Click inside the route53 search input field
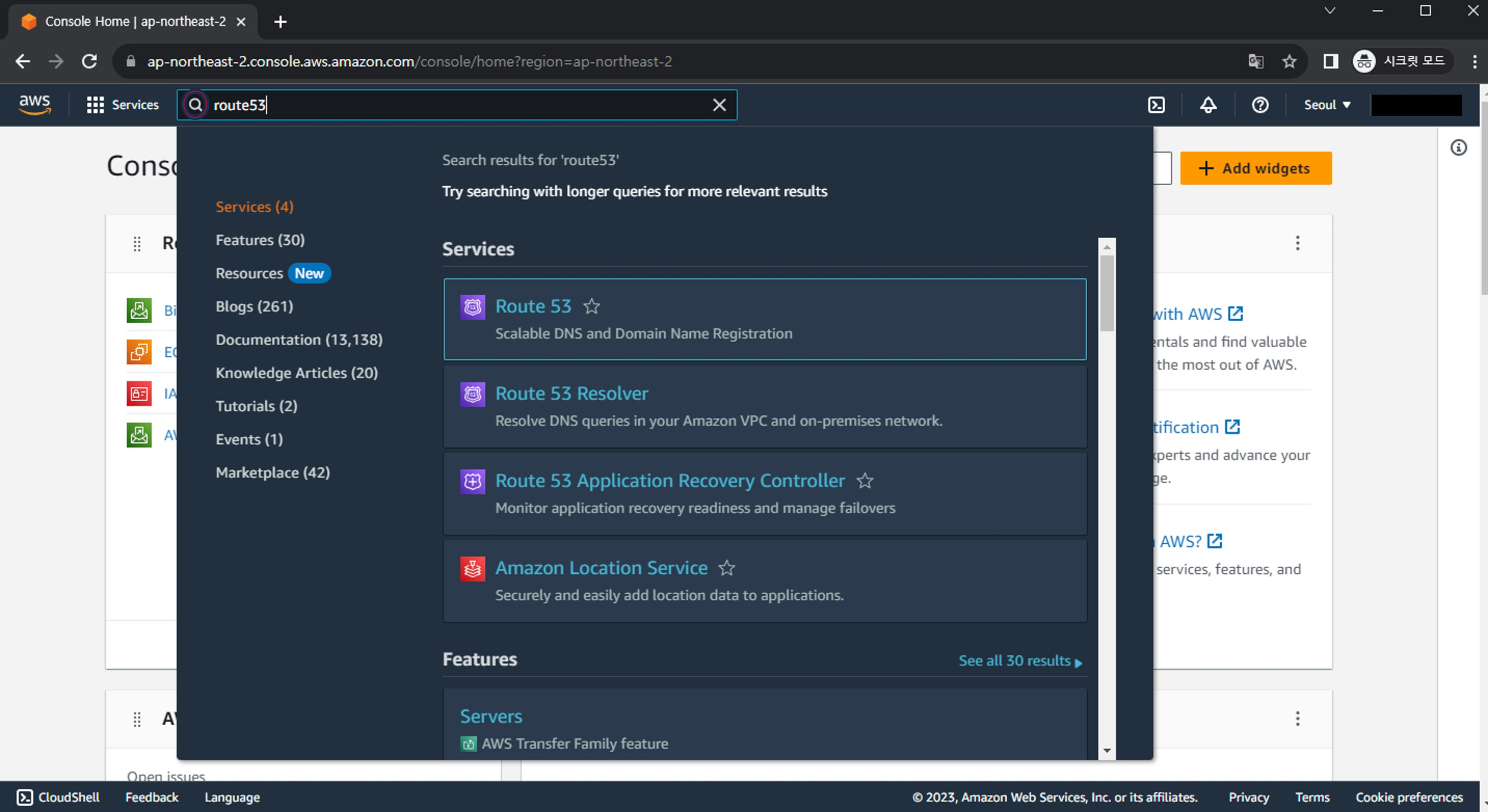 (x=462, y=105)
